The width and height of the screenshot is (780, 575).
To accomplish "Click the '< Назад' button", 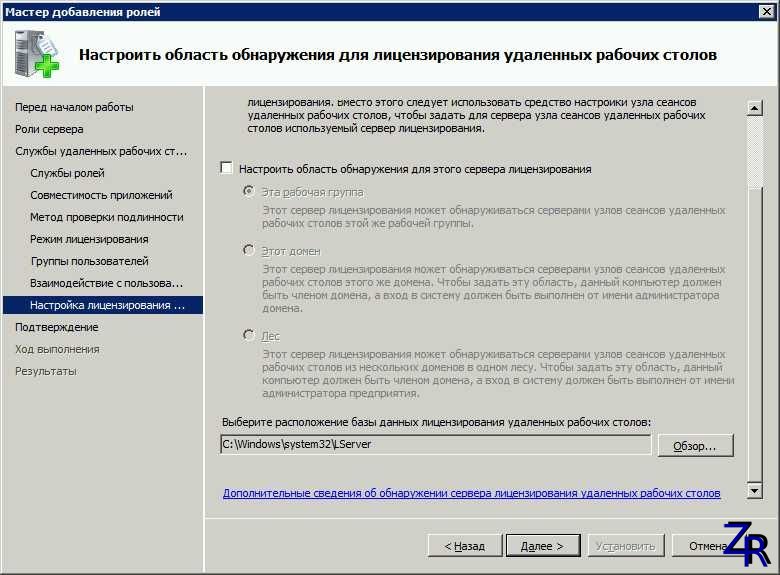I will (x=465, y=546).
